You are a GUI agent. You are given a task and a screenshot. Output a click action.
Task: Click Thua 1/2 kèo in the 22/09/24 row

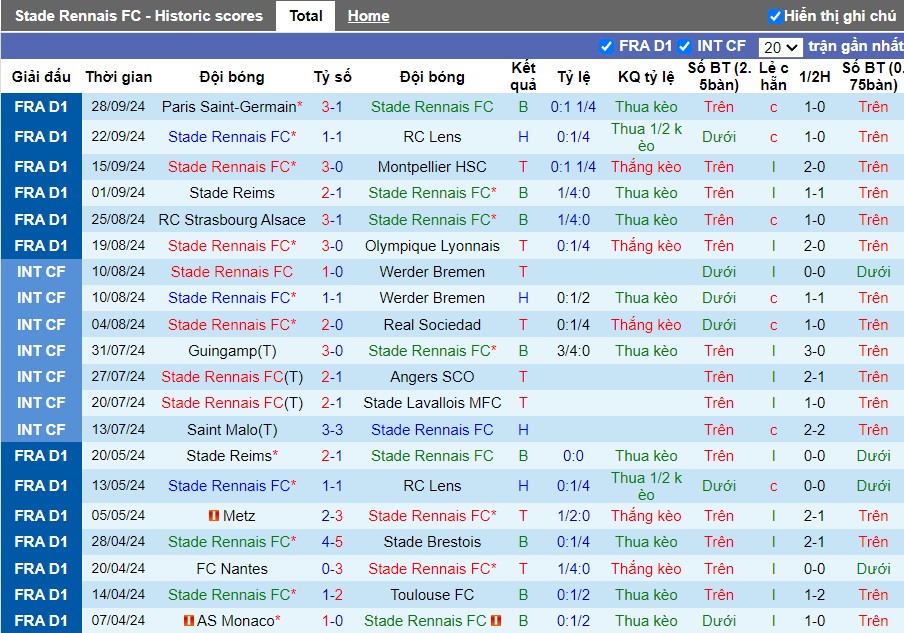pyautogui.click(x=646, y=137)
